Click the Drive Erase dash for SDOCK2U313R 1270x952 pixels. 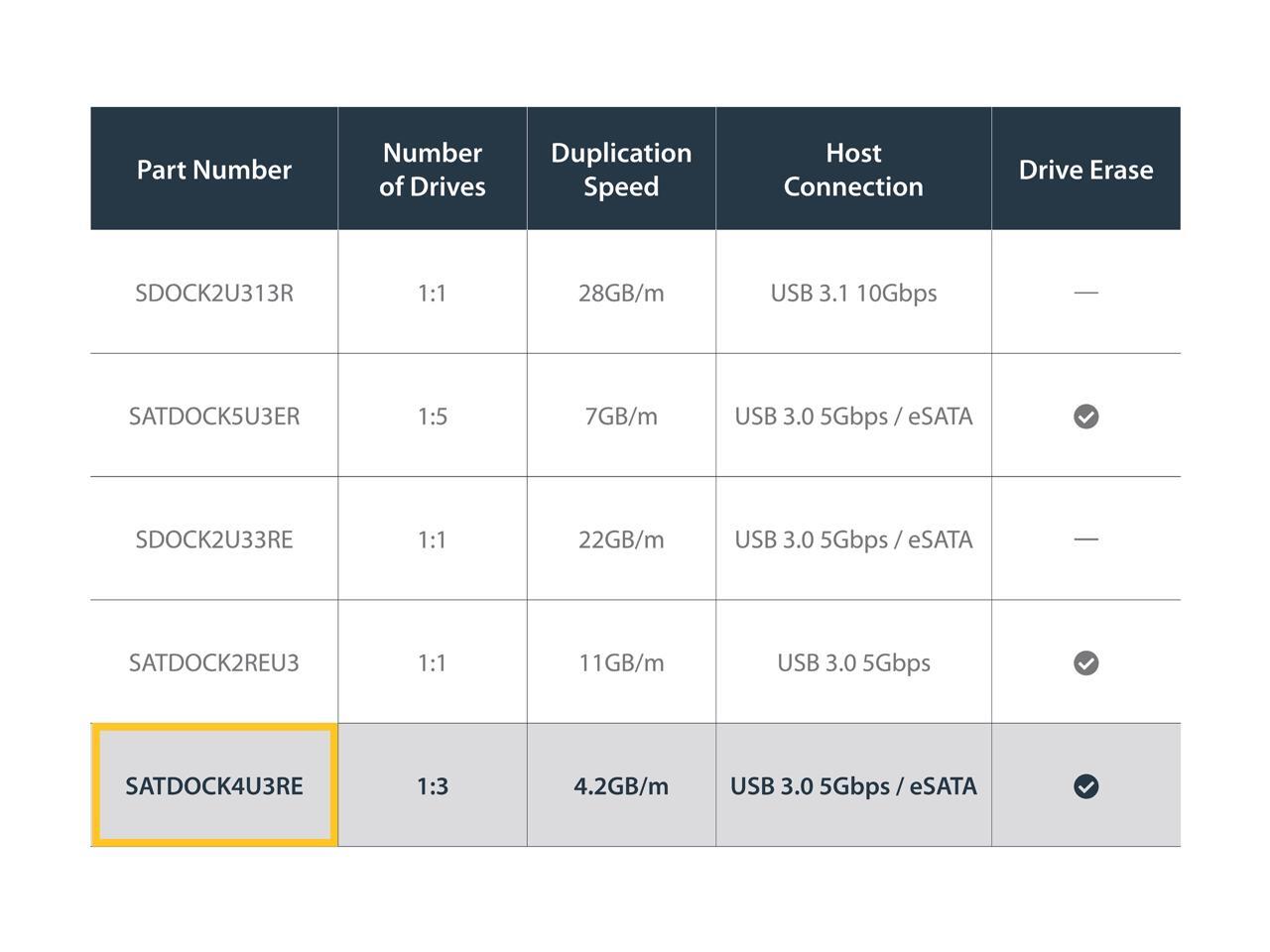click(1085, 293)
